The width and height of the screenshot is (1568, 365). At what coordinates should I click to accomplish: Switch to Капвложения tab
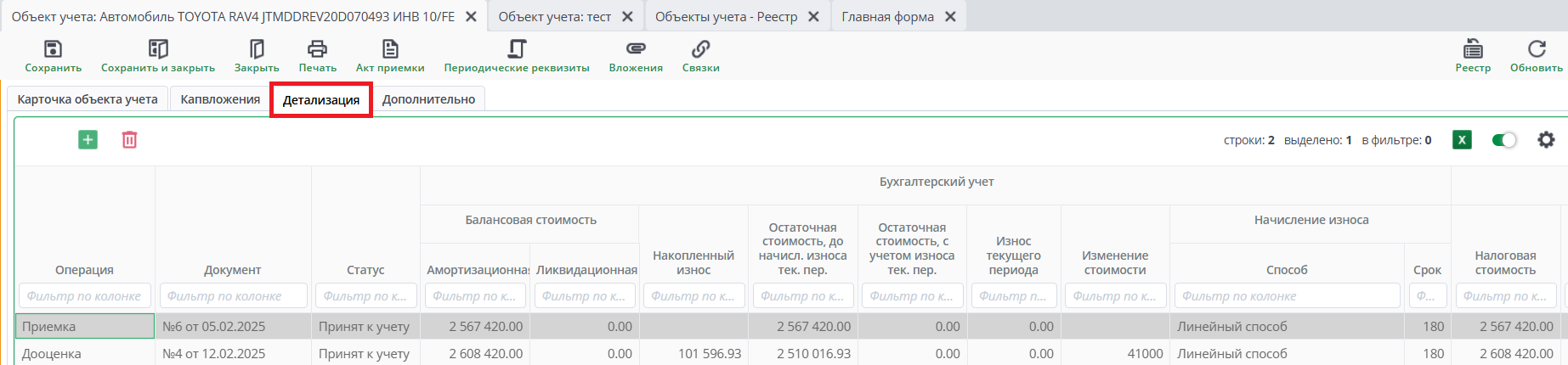pyautogui.click(x=220, y=99)
